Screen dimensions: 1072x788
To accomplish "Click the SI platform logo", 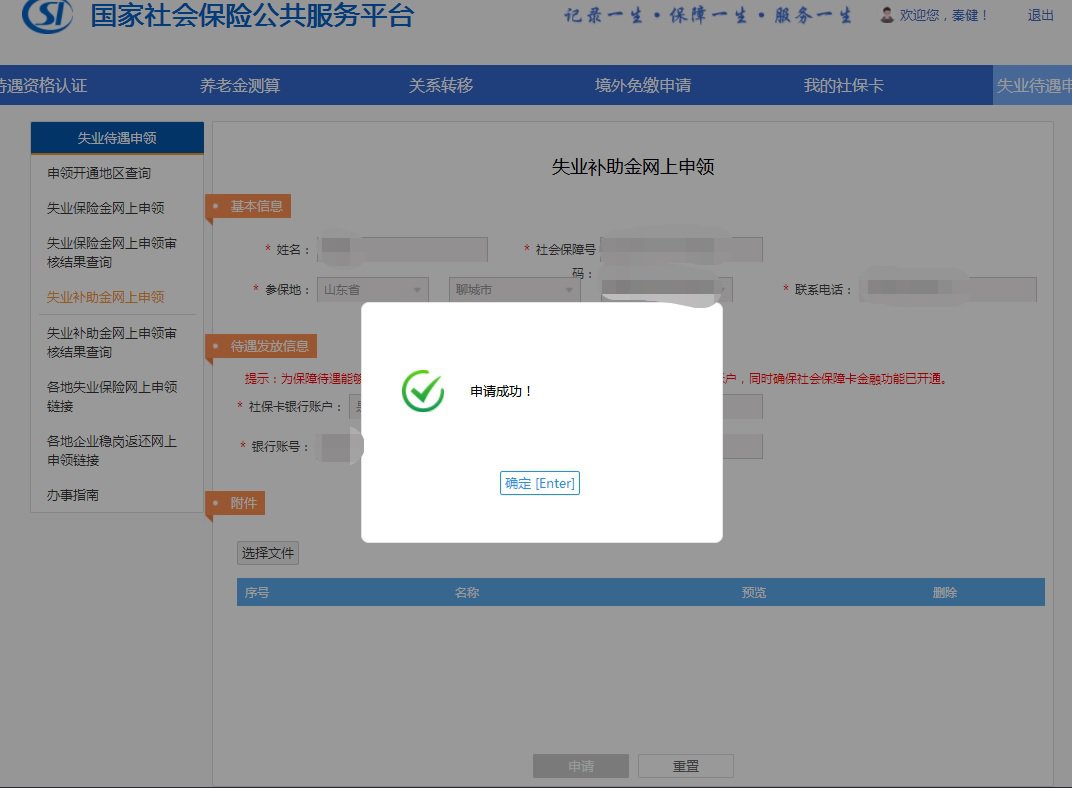I will tap(47, 14).
